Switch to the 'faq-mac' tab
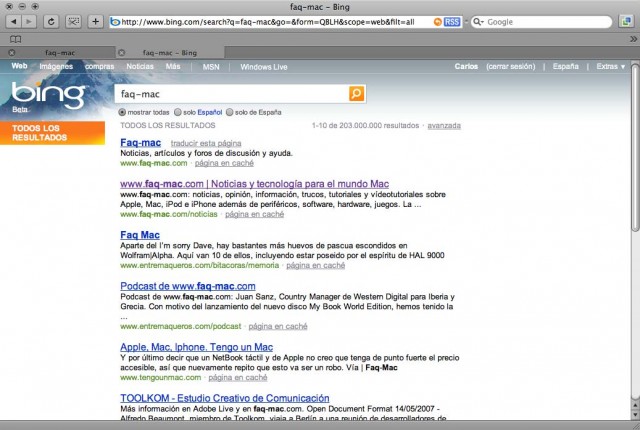The height and width of the screenshot is (430, 640). [x=60, y=53]
